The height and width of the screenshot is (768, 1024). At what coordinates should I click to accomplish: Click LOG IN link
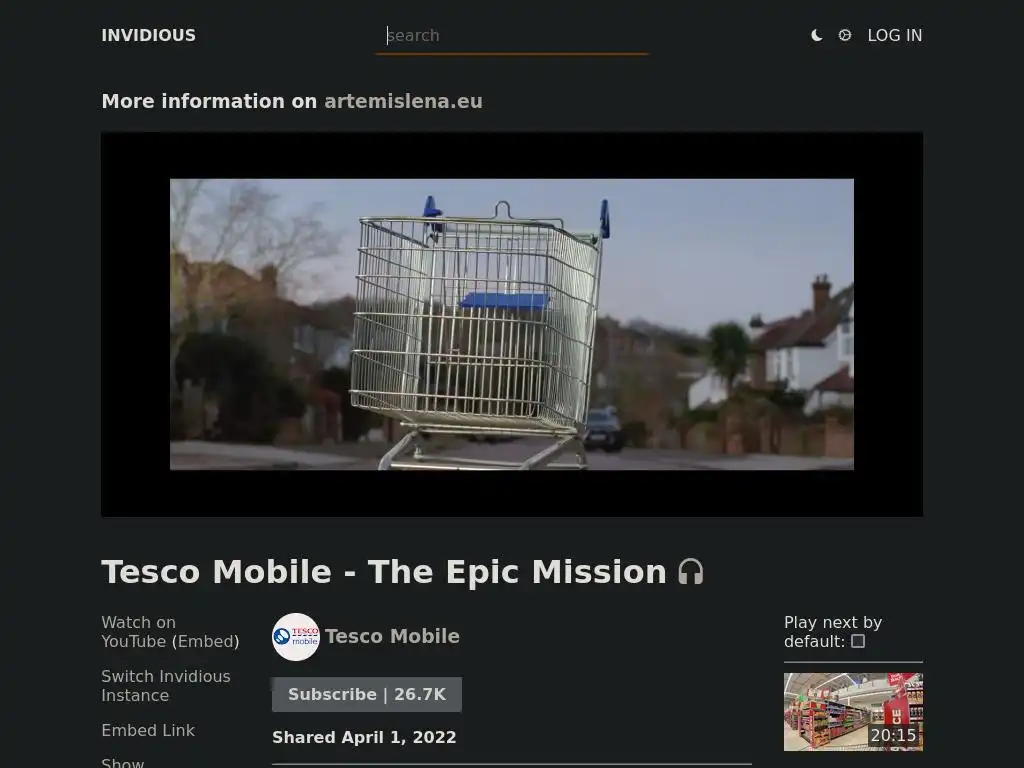895,35
